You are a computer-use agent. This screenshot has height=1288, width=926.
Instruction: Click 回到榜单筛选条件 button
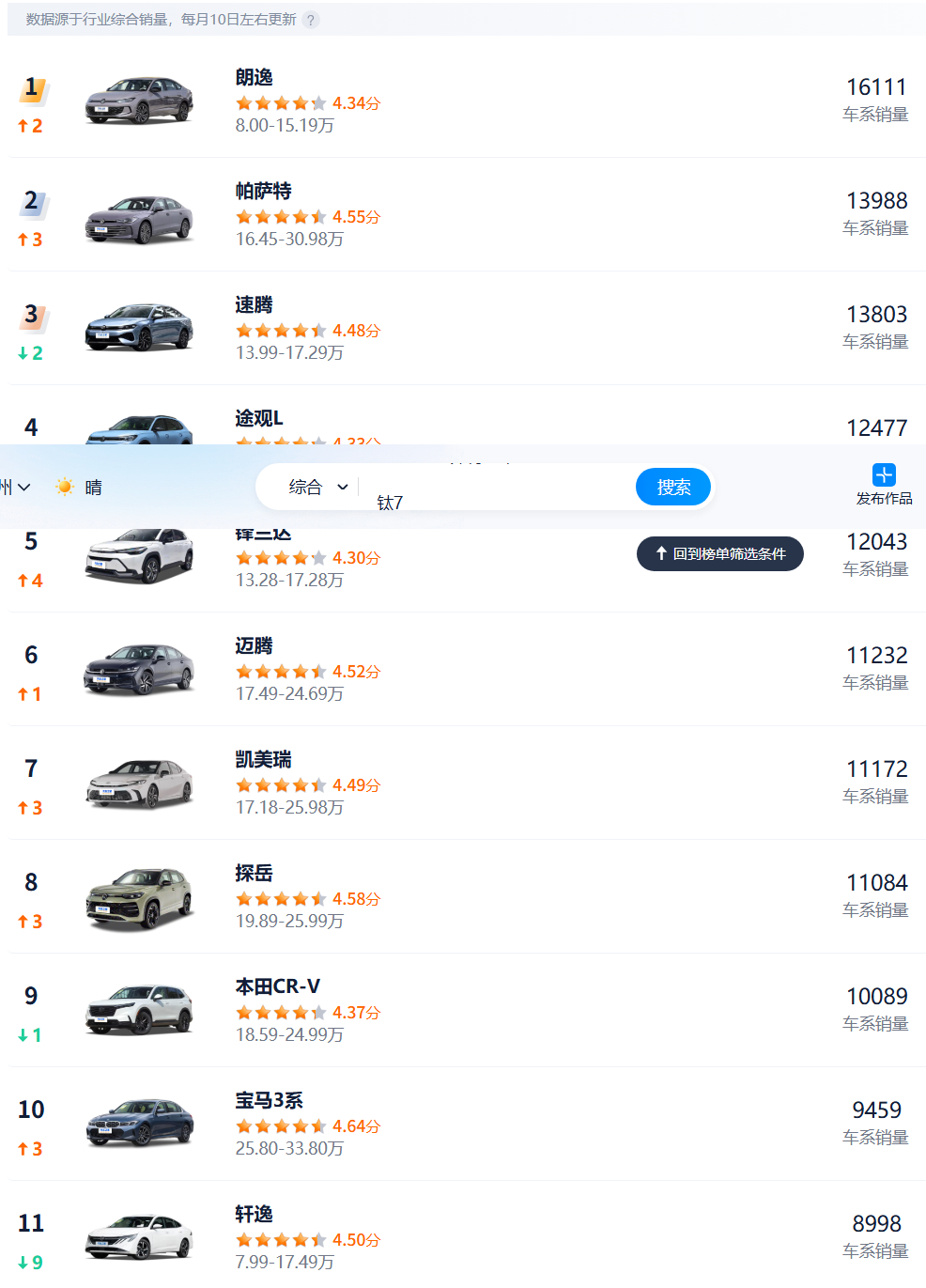[720, 554]
